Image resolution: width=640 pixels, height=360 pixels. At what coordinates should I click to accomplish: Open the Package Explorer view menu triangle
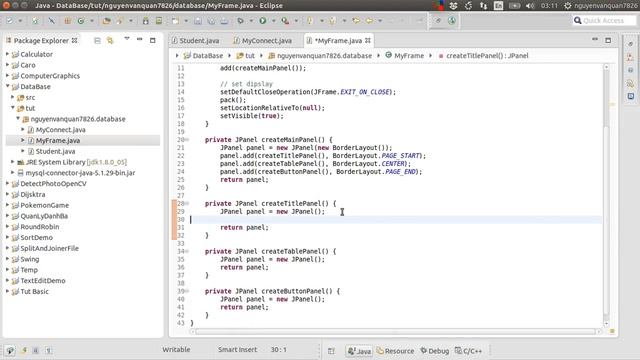(x=127, y=39)
